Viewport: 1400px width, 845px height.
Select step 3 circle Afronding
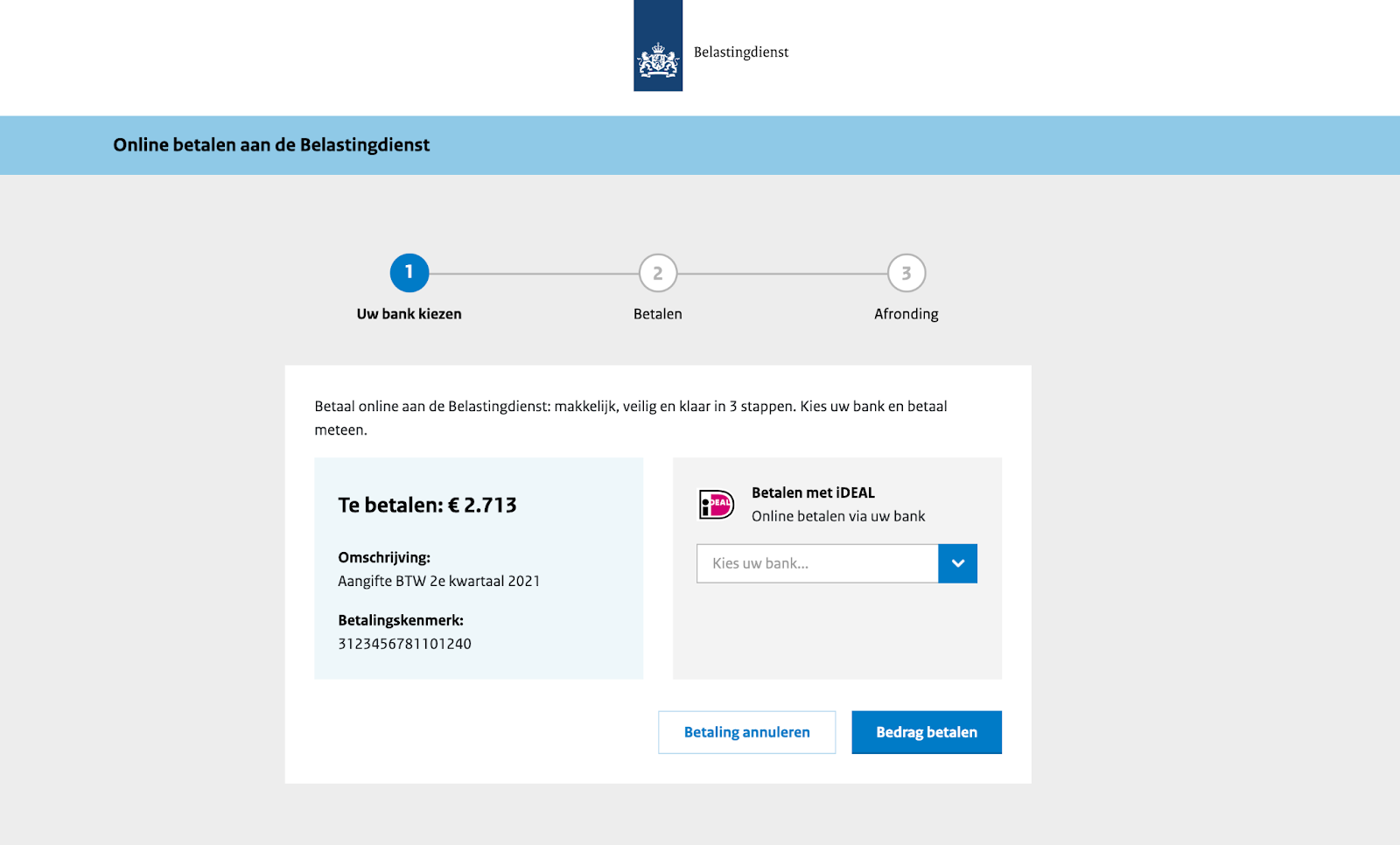pos(906,273)
